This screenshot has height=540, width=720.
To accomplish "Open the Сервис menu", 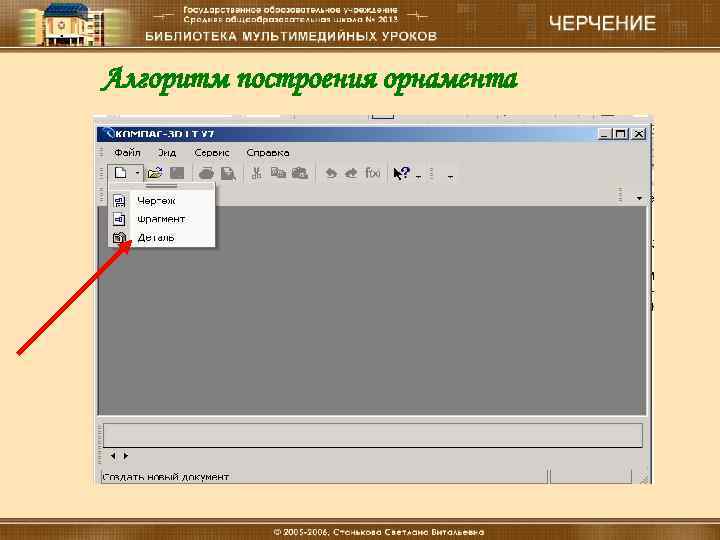I will 212,152.
